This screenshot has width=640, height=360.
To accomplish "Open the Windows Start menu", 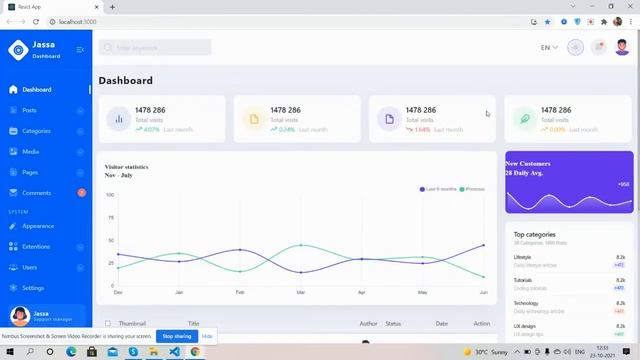I will (10, 351).
